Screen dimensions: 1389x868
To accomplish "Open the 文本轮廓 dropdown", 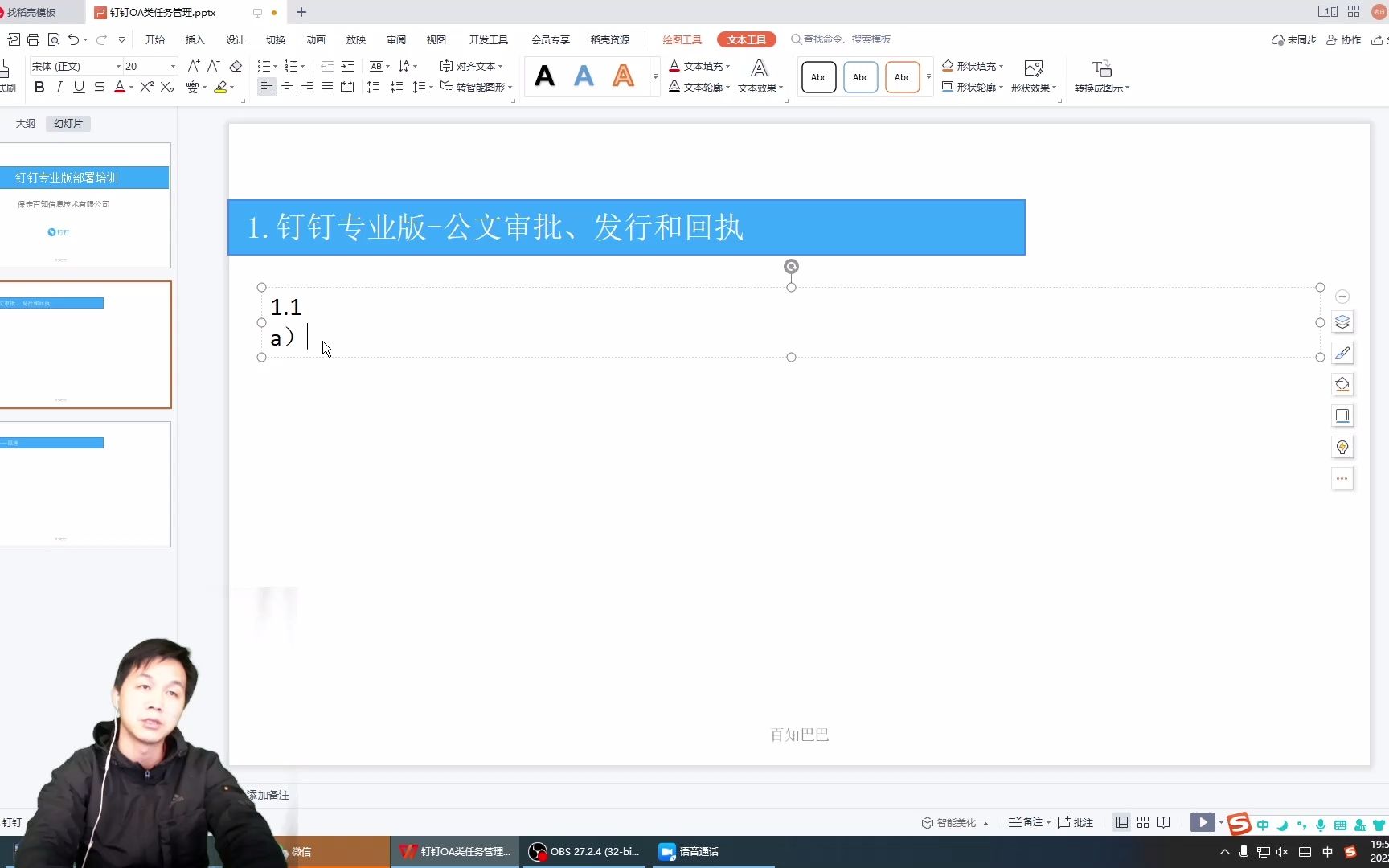I will tap(699, 87).
